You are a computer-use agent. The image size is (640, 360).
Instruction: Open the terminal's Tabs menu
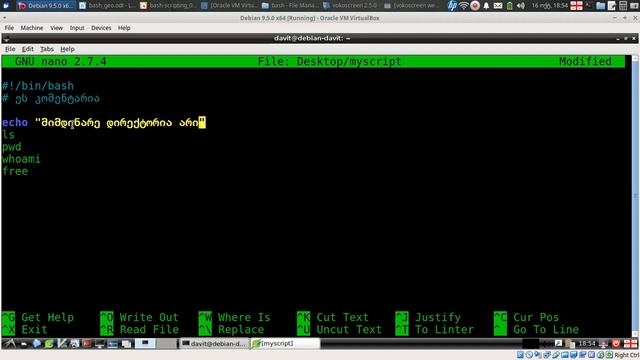coord(47,49)
